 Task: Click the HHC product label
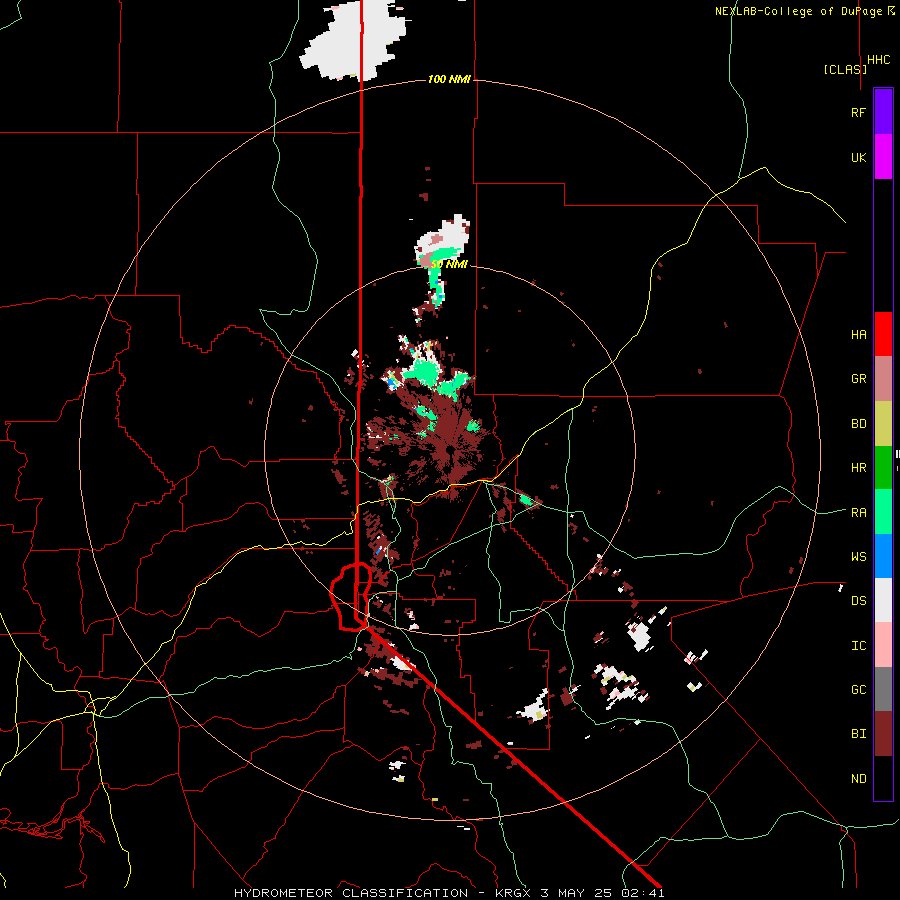coord(879,60)
